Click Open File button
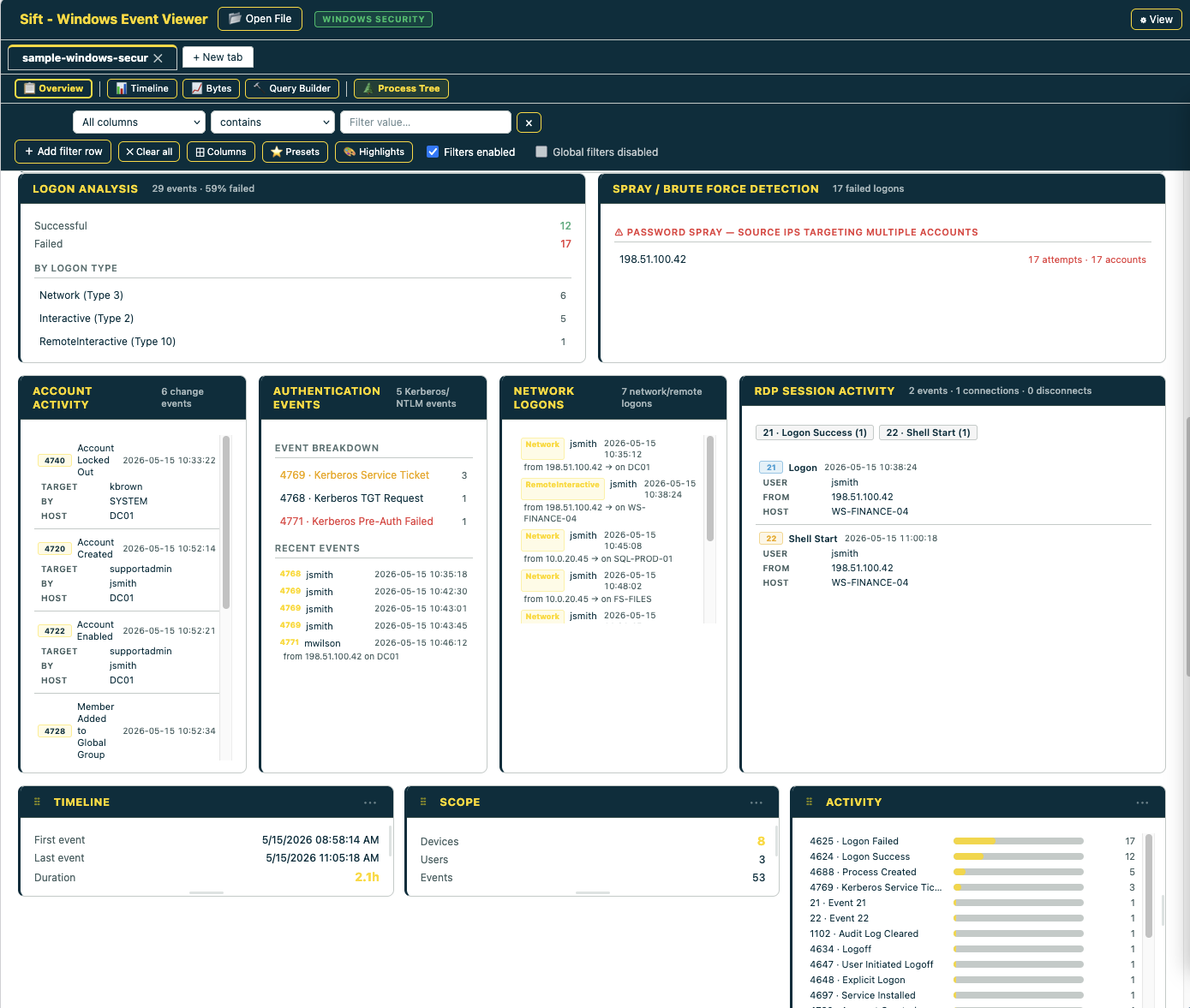This screenshot has width=1190, height=1008. (260, 19)
